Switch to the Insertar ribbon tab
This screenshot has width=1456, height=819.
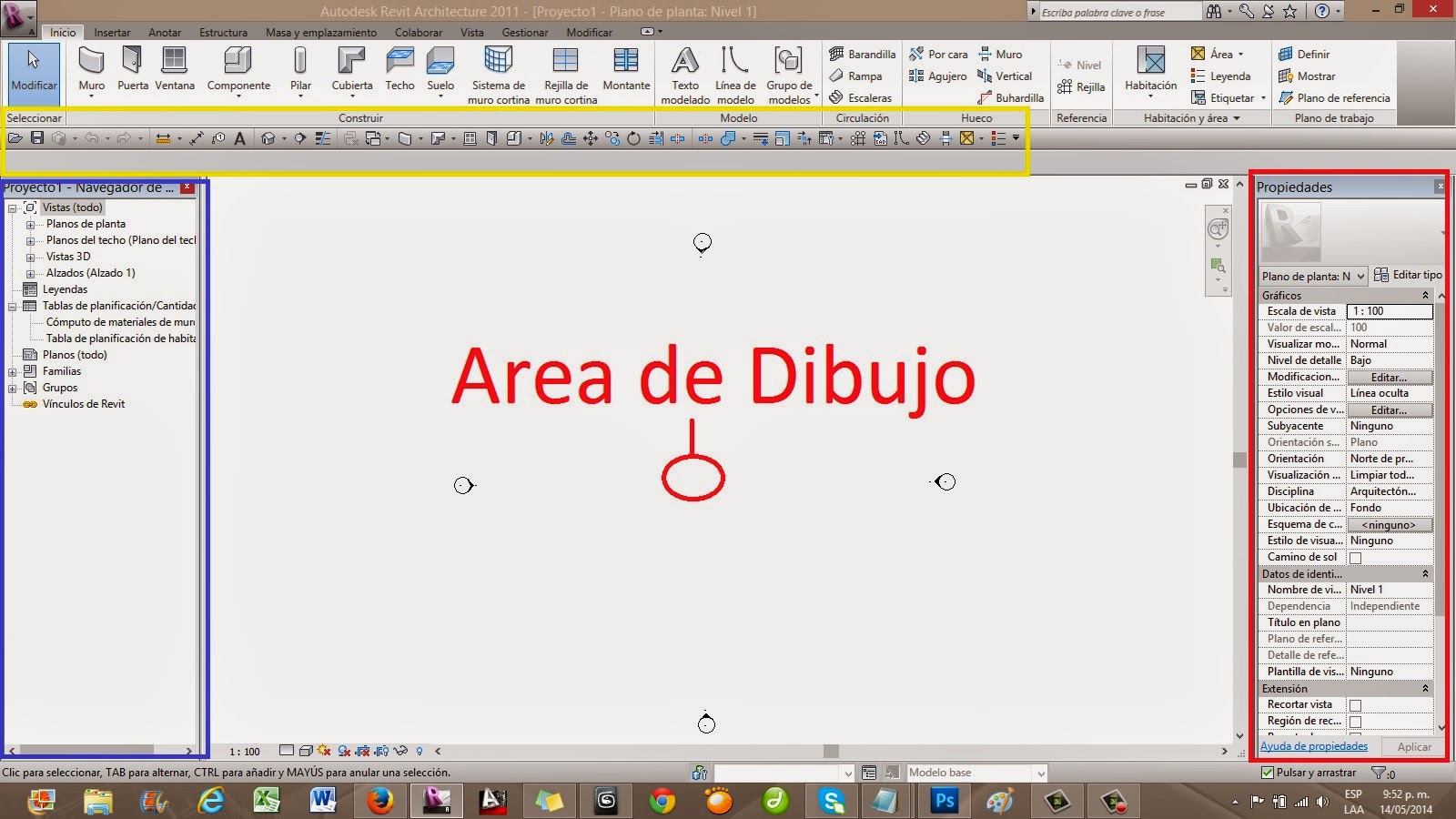click(112, 32)
